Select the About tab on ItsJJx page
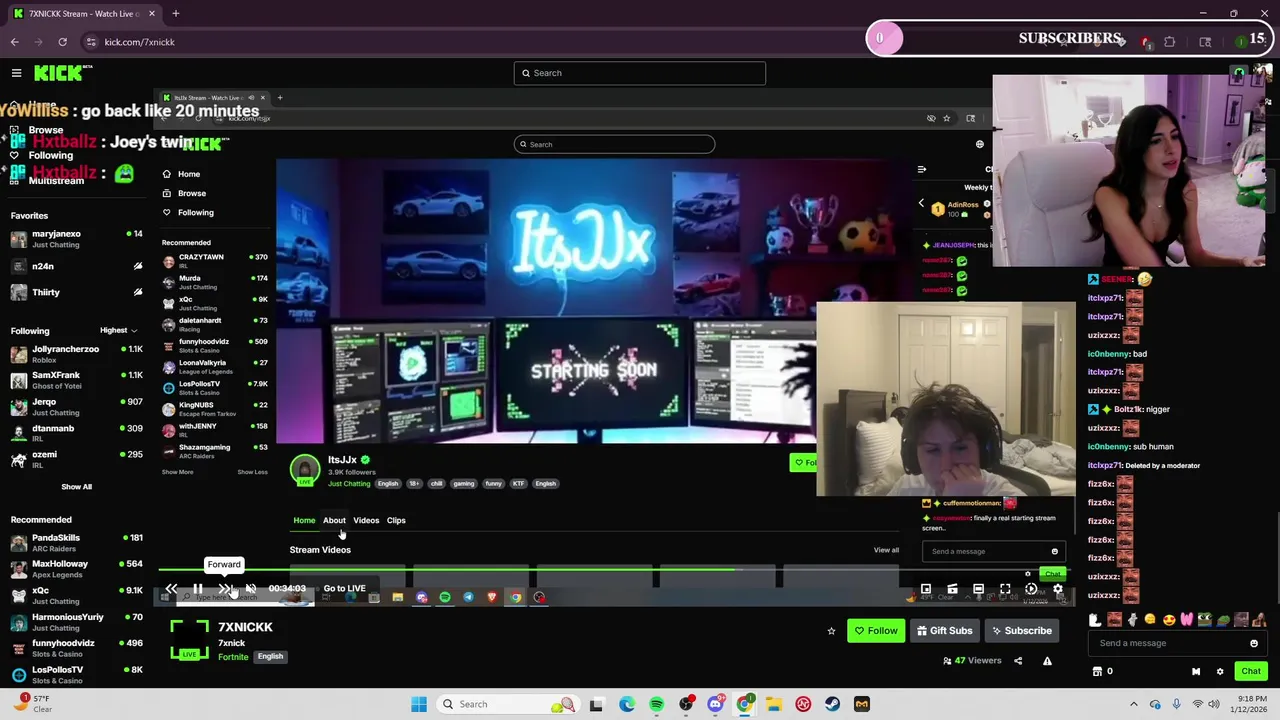The height and width of the screenshot is (720, 1280). [334, 520]
